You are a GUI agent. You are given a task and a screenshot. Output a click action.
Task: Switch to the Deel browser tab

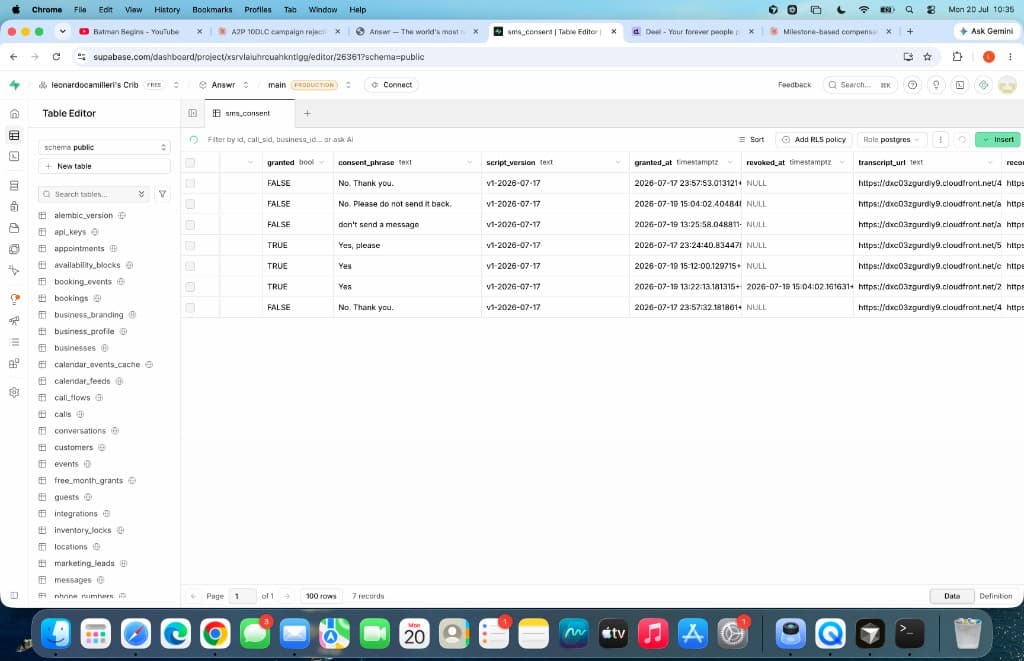(692, 31)
